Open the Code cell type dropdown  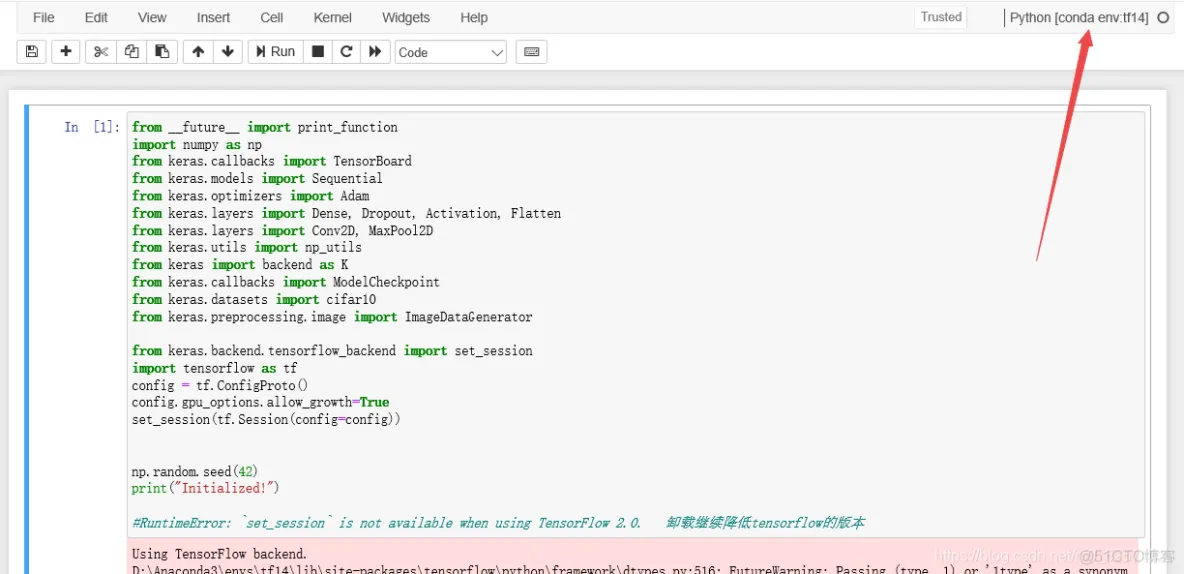[451, 52]
